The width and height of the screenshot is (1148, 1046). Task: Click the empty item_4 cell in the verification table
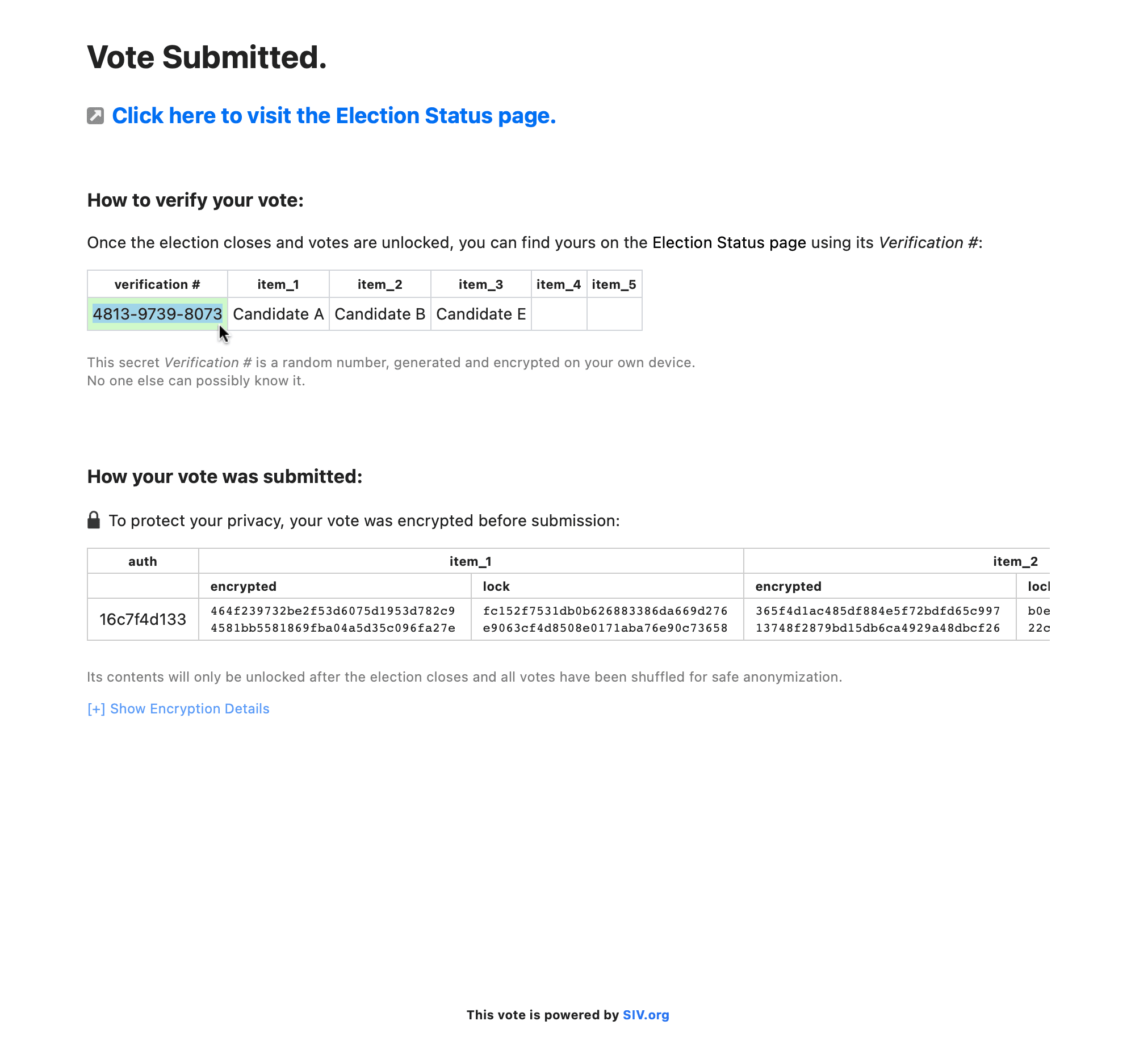point(559,313)
